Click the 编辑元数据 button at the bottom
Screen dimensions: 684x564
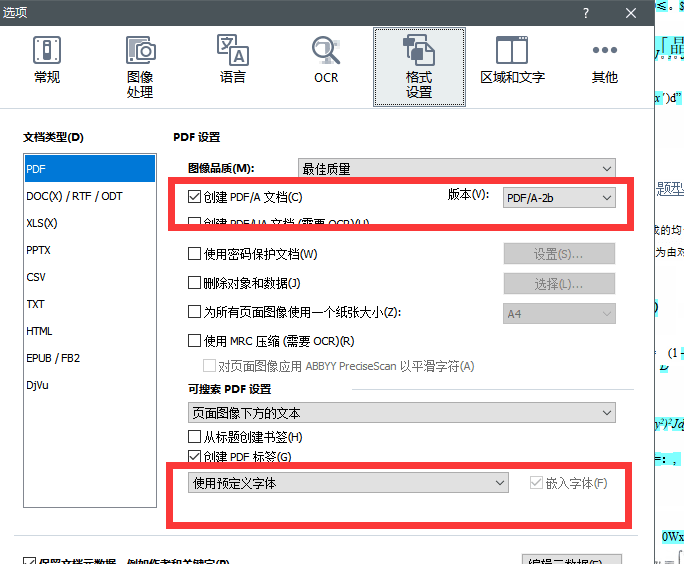(x=571, y=560)
